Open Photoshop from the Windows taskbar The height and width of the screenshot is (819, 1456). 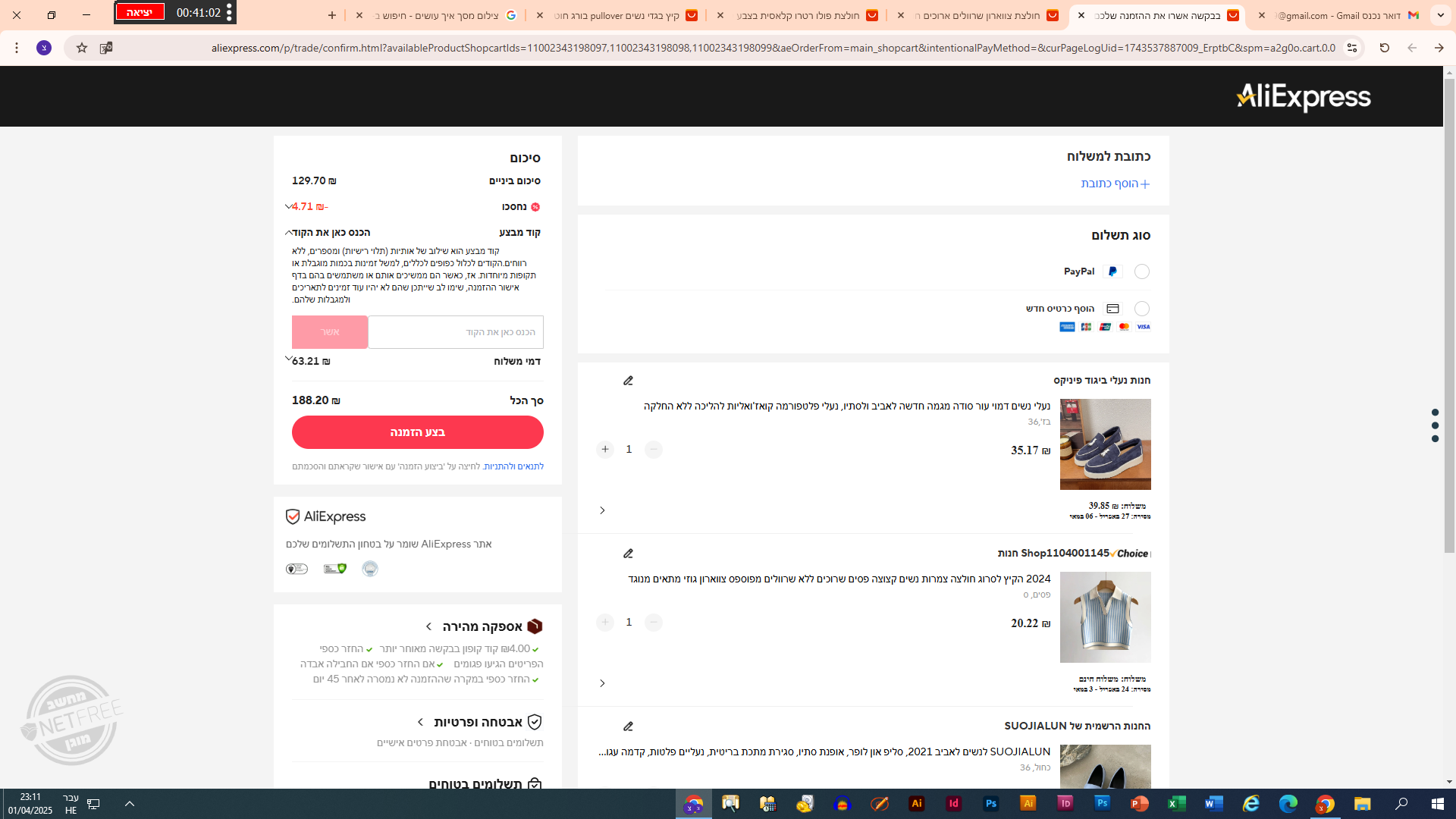(x=990, y=804)
